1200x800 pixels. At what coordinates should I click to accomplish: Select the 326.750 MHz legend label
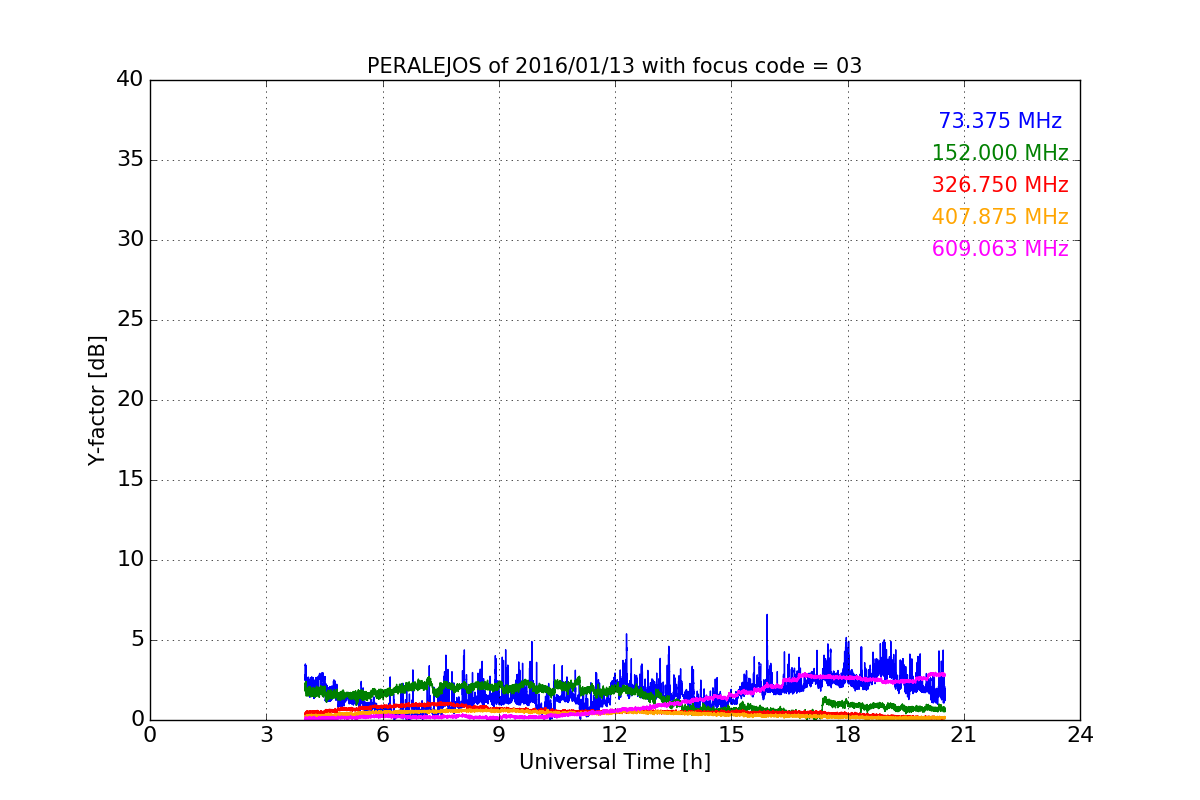point(1000,185)
